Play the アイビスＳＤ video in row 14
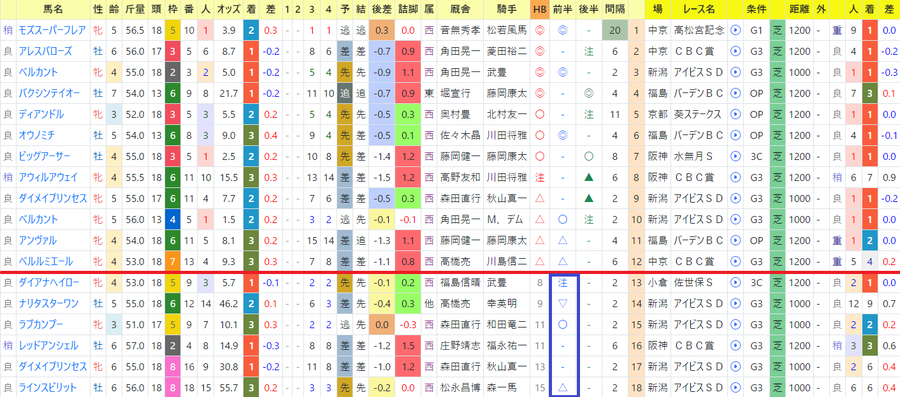This screenshot has width=900, height=397. click(735, 303)
